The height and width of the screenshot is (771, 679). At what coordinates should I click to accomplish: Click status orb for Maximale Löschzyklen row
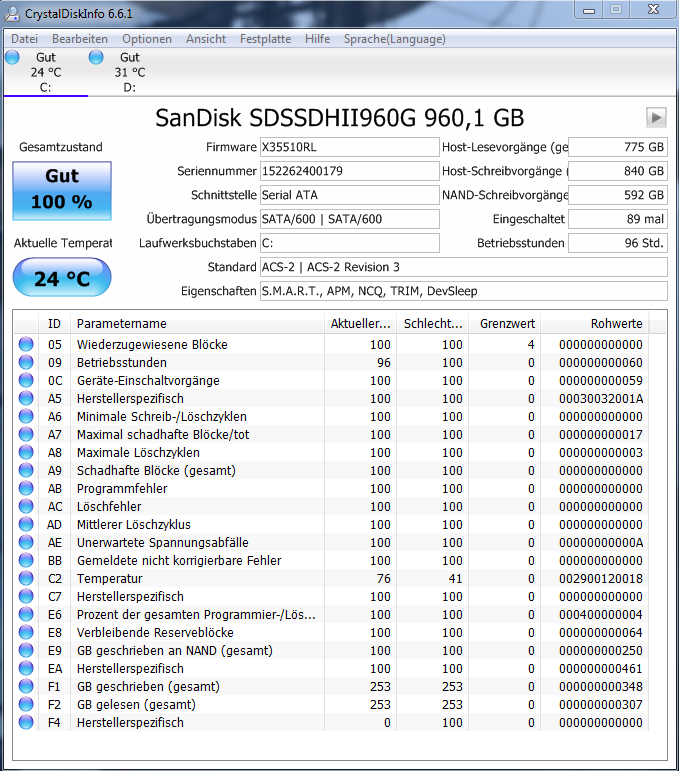coord(26,452)
